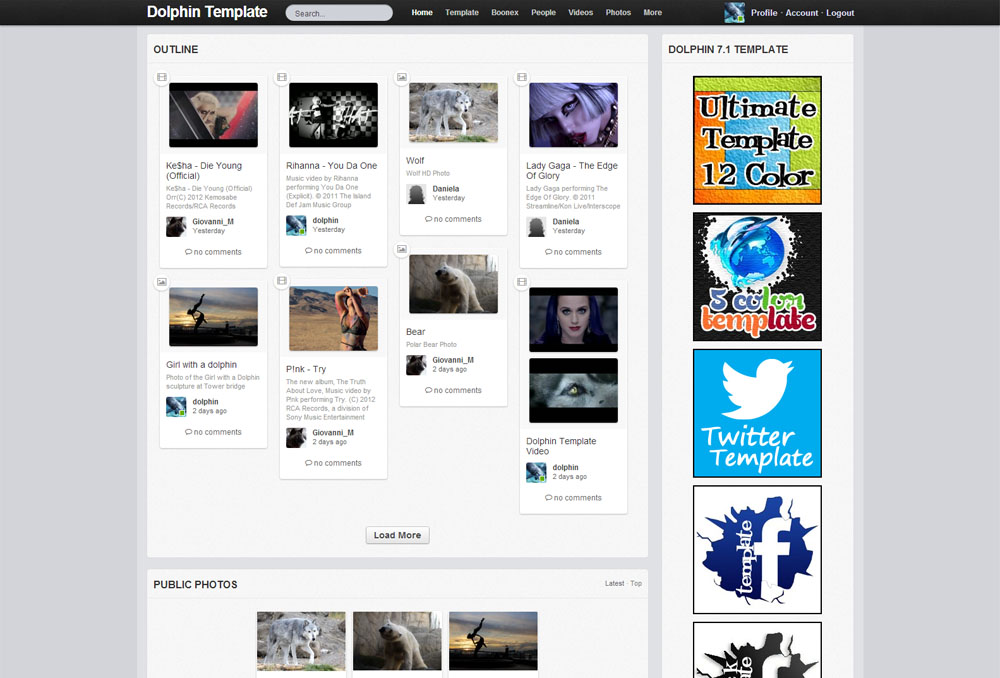Open the Photos menu item
The image size is (1000, 678).
coord(618,13)
